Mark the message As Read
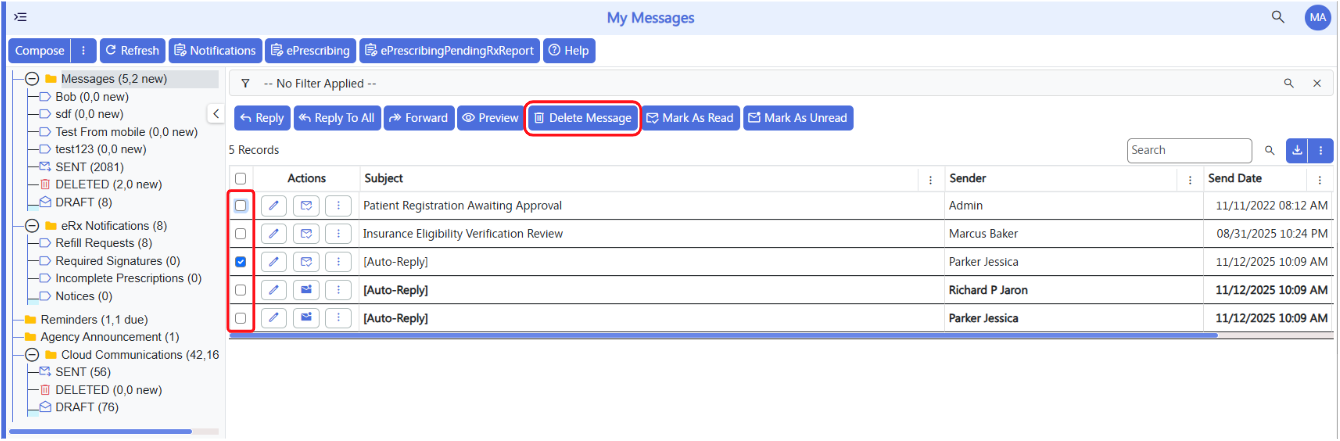This screenshot has width=1340, height=441. [x=690, y=118]
